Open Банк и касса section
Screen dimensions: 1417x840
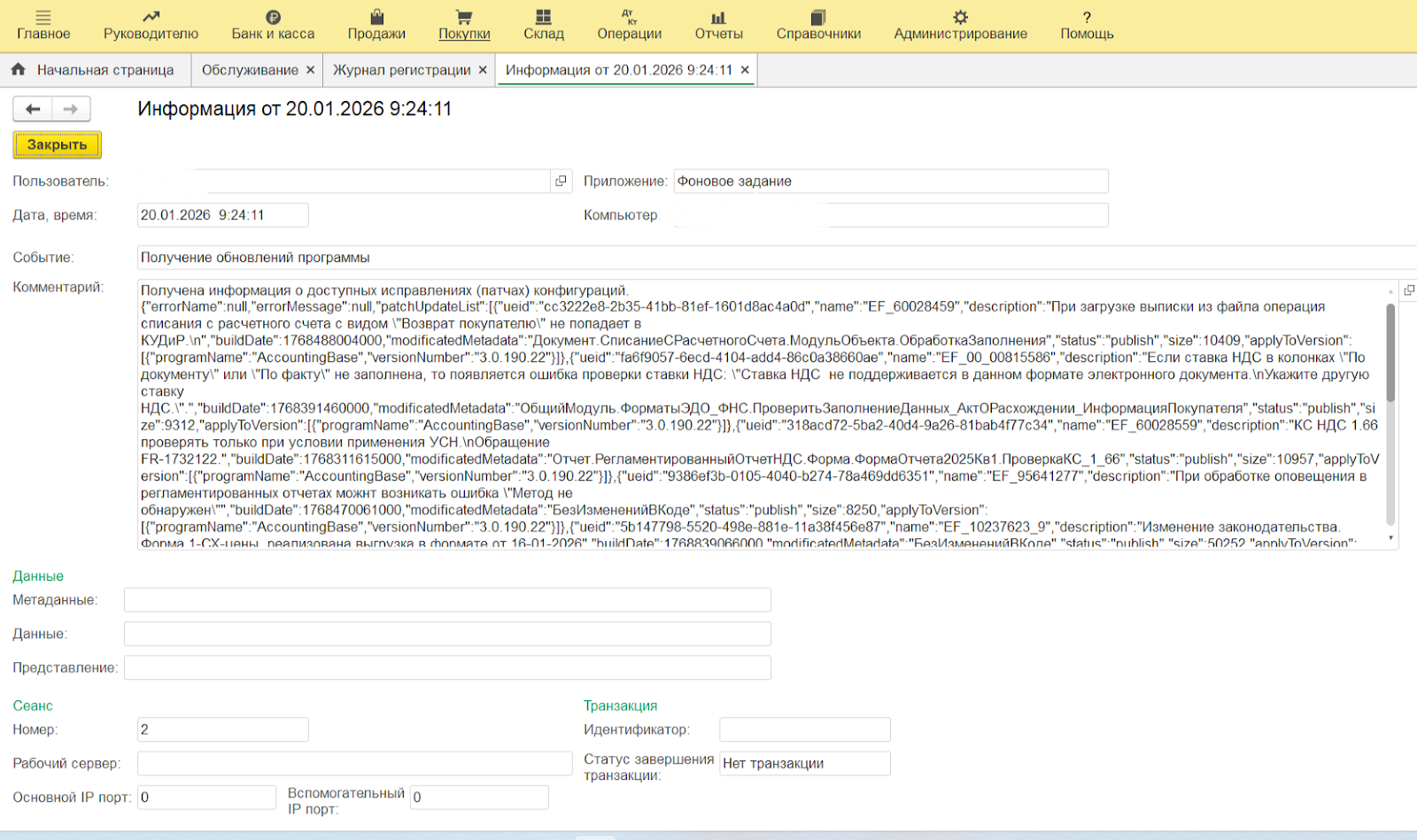click(x=273, y=25)
